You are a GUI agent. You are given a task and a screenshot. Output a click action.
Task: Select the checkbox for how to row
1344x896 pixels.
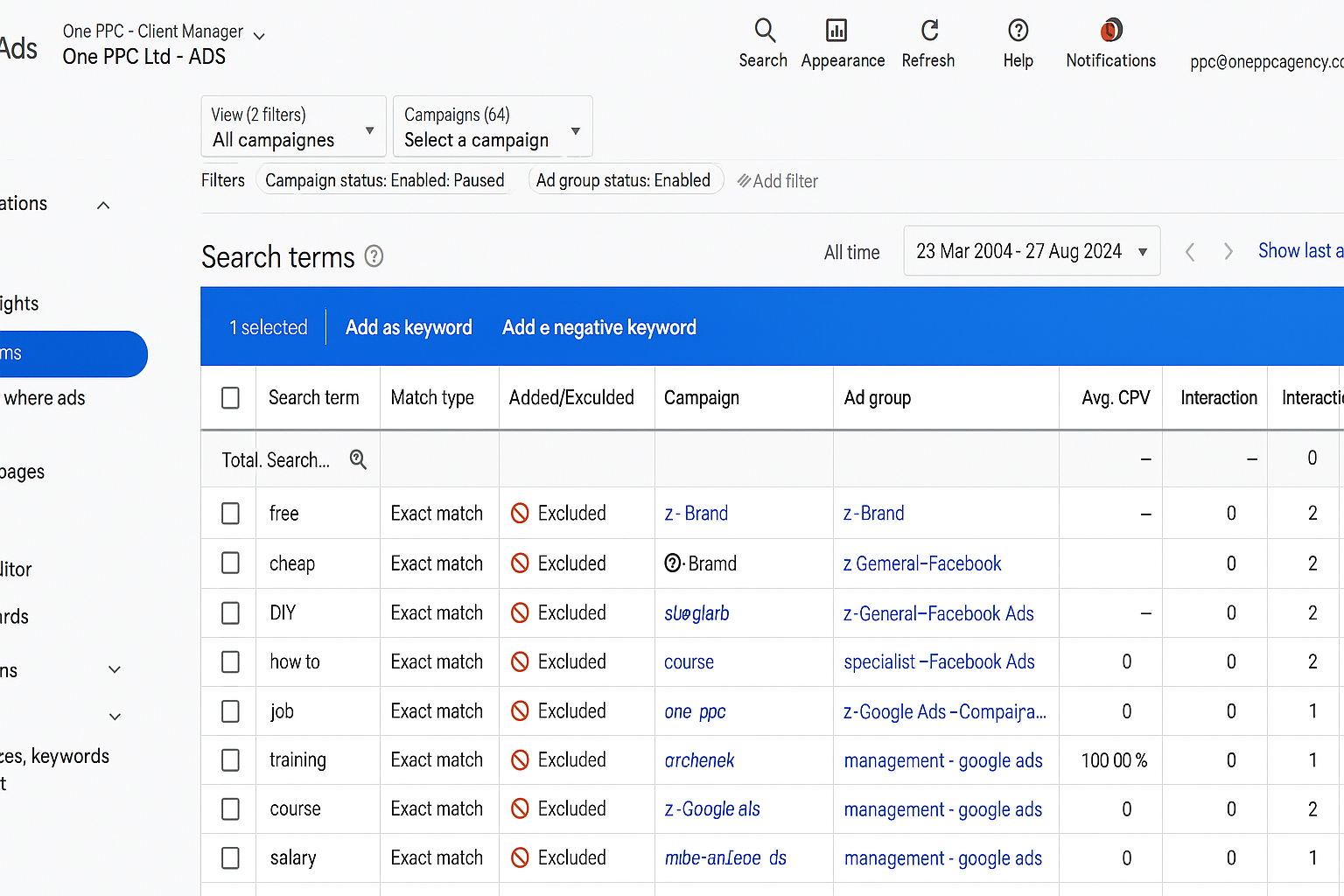(x=230, y=661)
